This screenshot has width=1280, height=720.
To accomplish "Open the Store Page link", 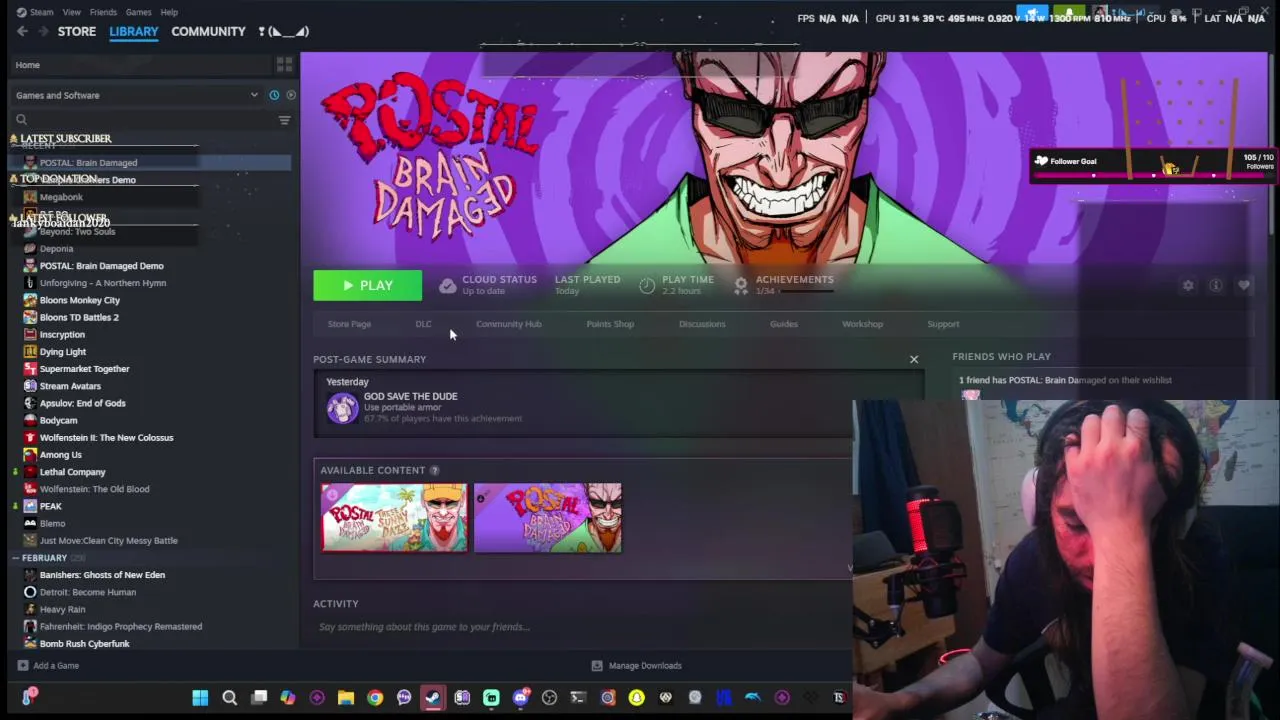I will (x=349, y=324).
